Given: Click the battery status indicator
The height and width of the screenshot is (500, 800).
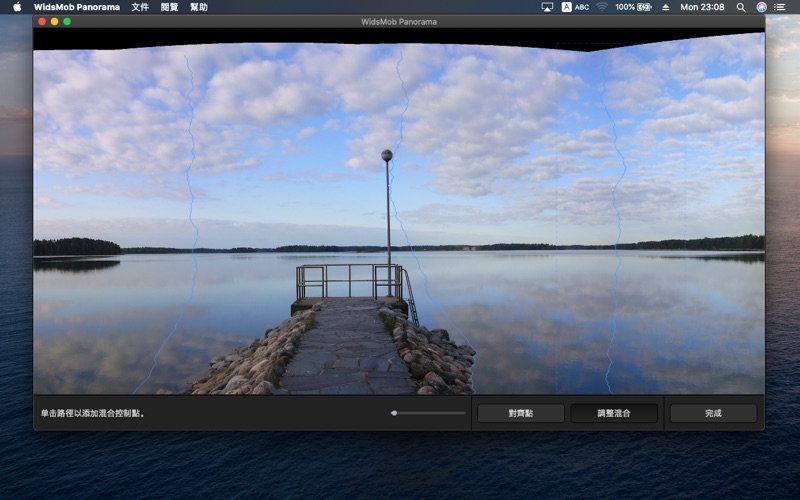Looking at the screenshot, I should click(634, 7).
